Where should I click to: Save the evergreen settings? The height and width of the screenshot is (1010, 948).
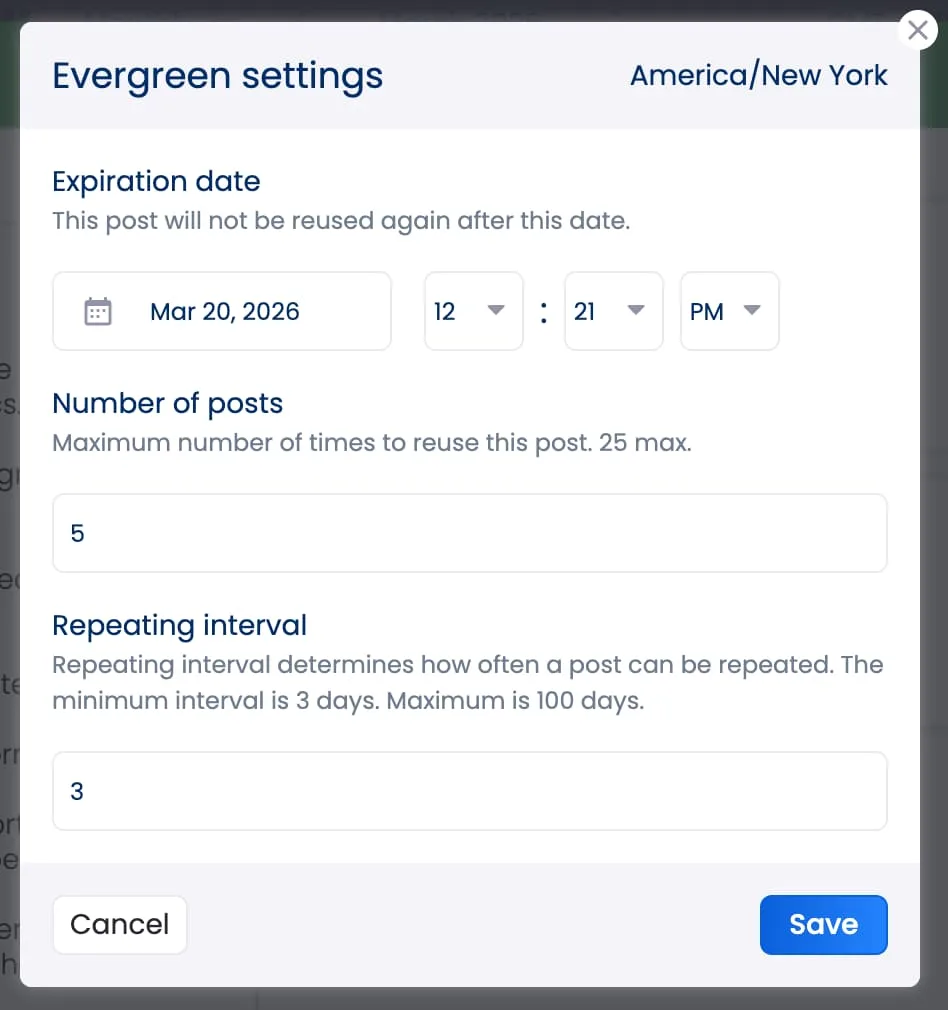[x=823, y=925]
